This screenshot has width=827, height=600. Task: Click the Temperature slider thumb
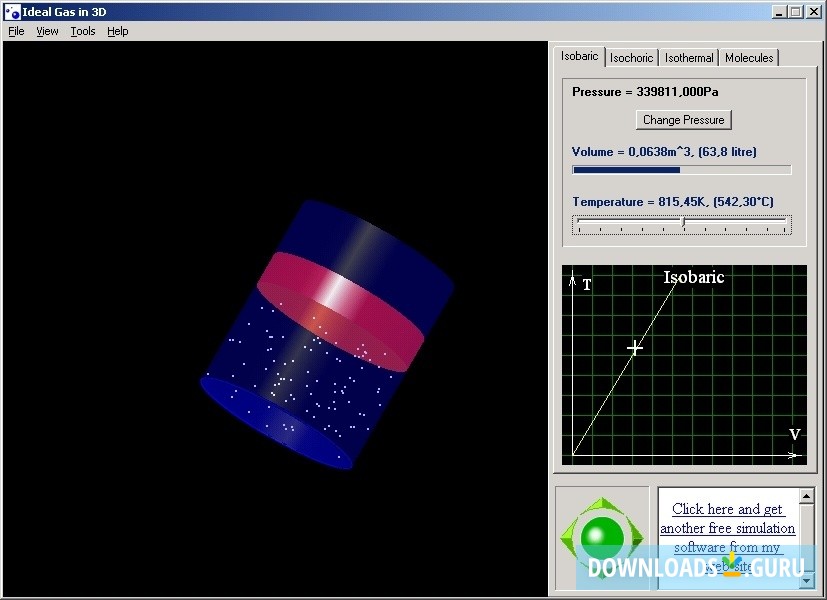(684, 222)
